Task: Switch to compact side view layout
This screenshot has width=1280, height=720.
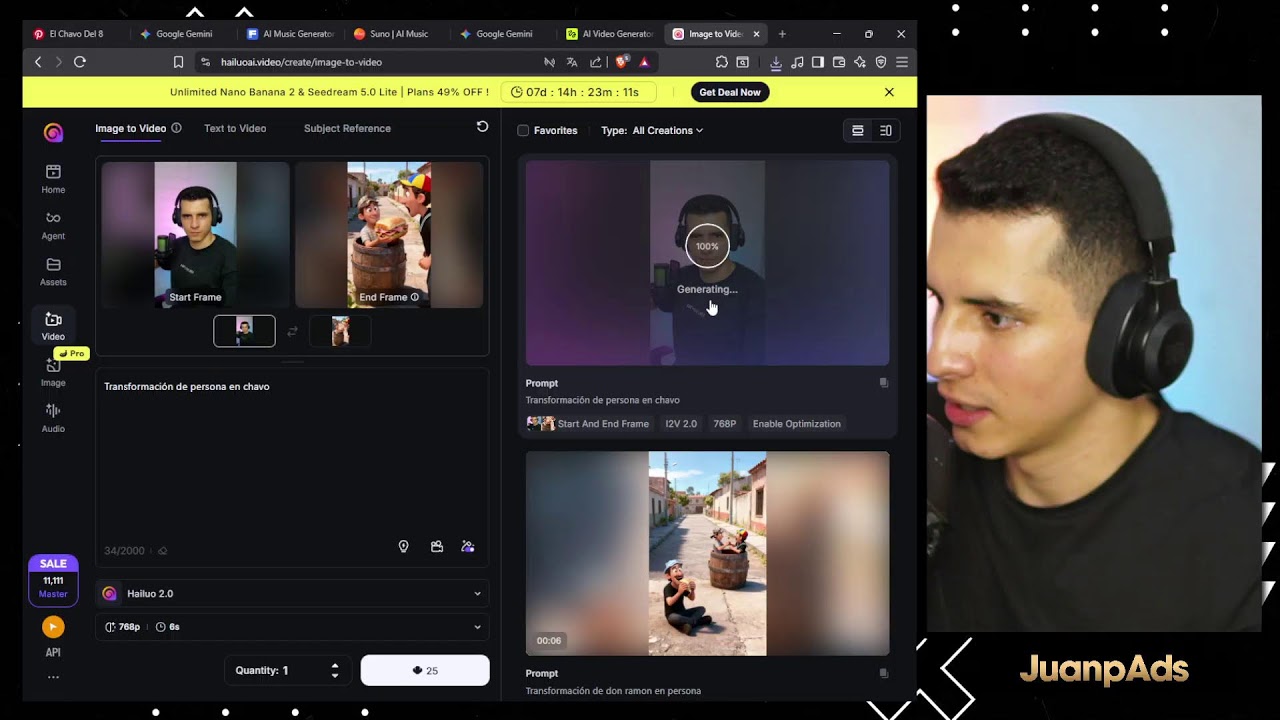Action: pyautogui.click(x=886, y=130)
